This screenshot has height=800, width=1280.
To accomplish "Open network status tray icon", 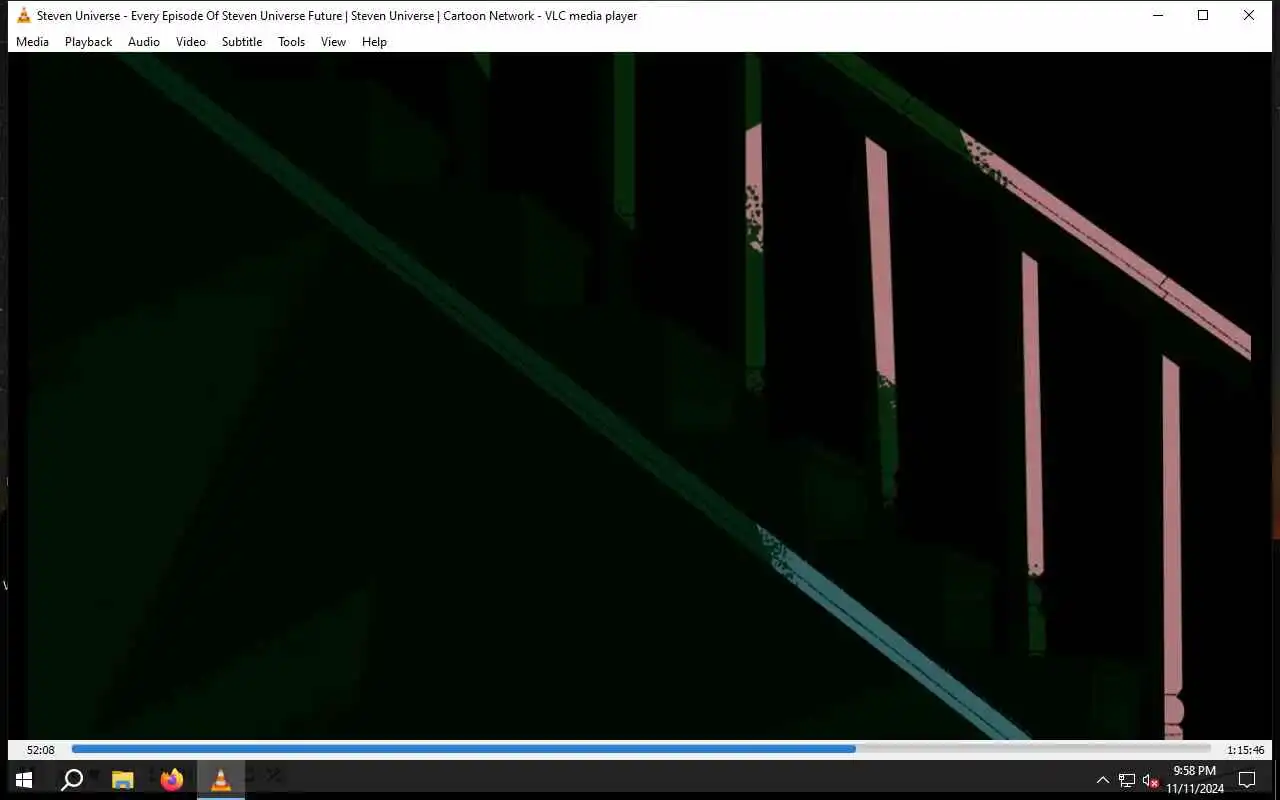I will (1127, 780).
